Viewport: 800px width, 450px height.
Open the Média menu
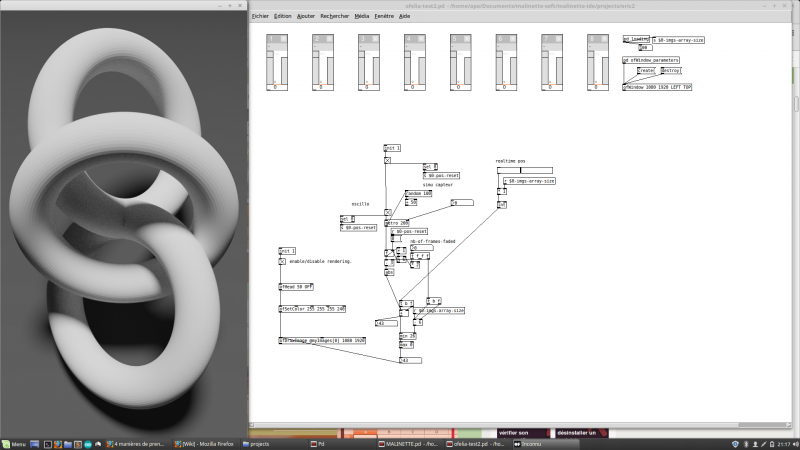pos(362,16)
